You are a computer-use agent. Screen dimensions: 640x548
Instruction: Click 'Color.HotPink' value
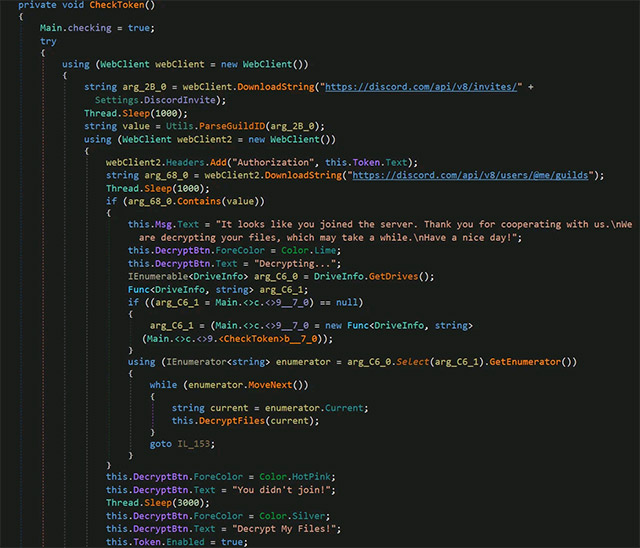[x=297, y=477]
